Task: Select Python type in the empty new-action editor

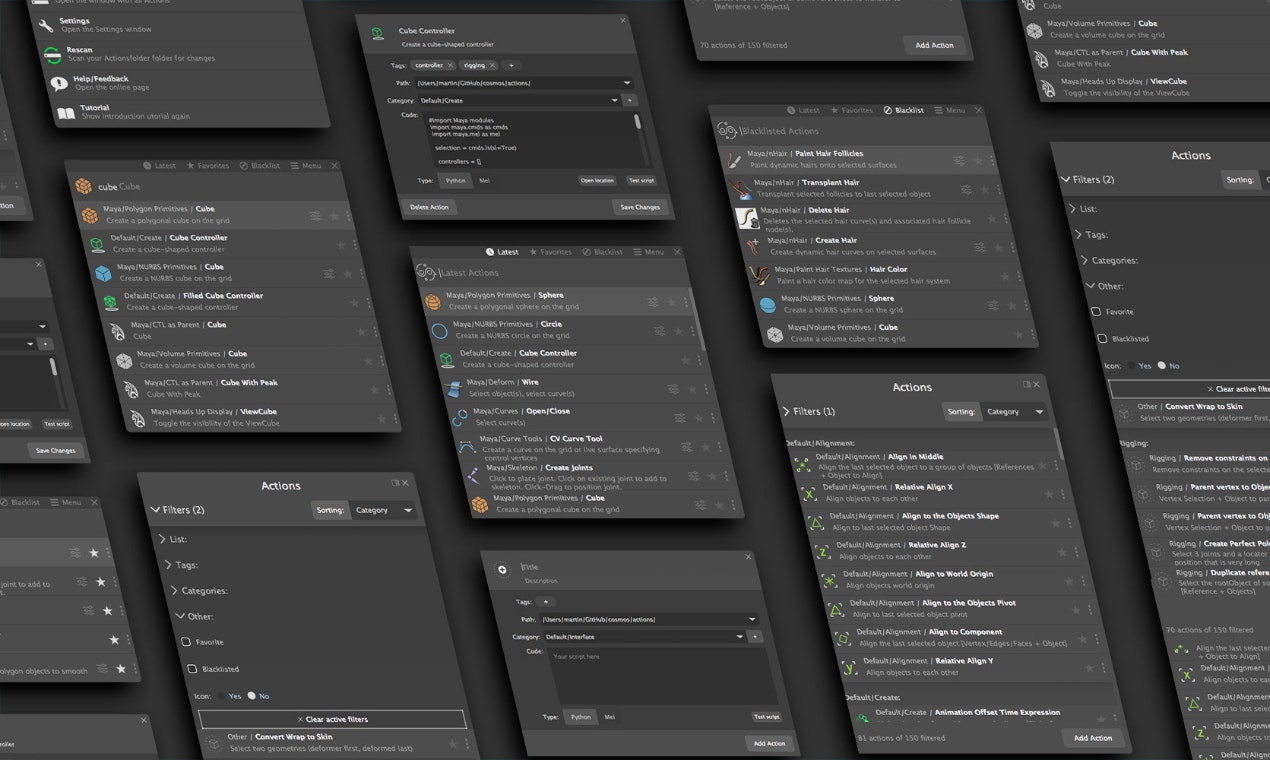Action: pos(580,717)
